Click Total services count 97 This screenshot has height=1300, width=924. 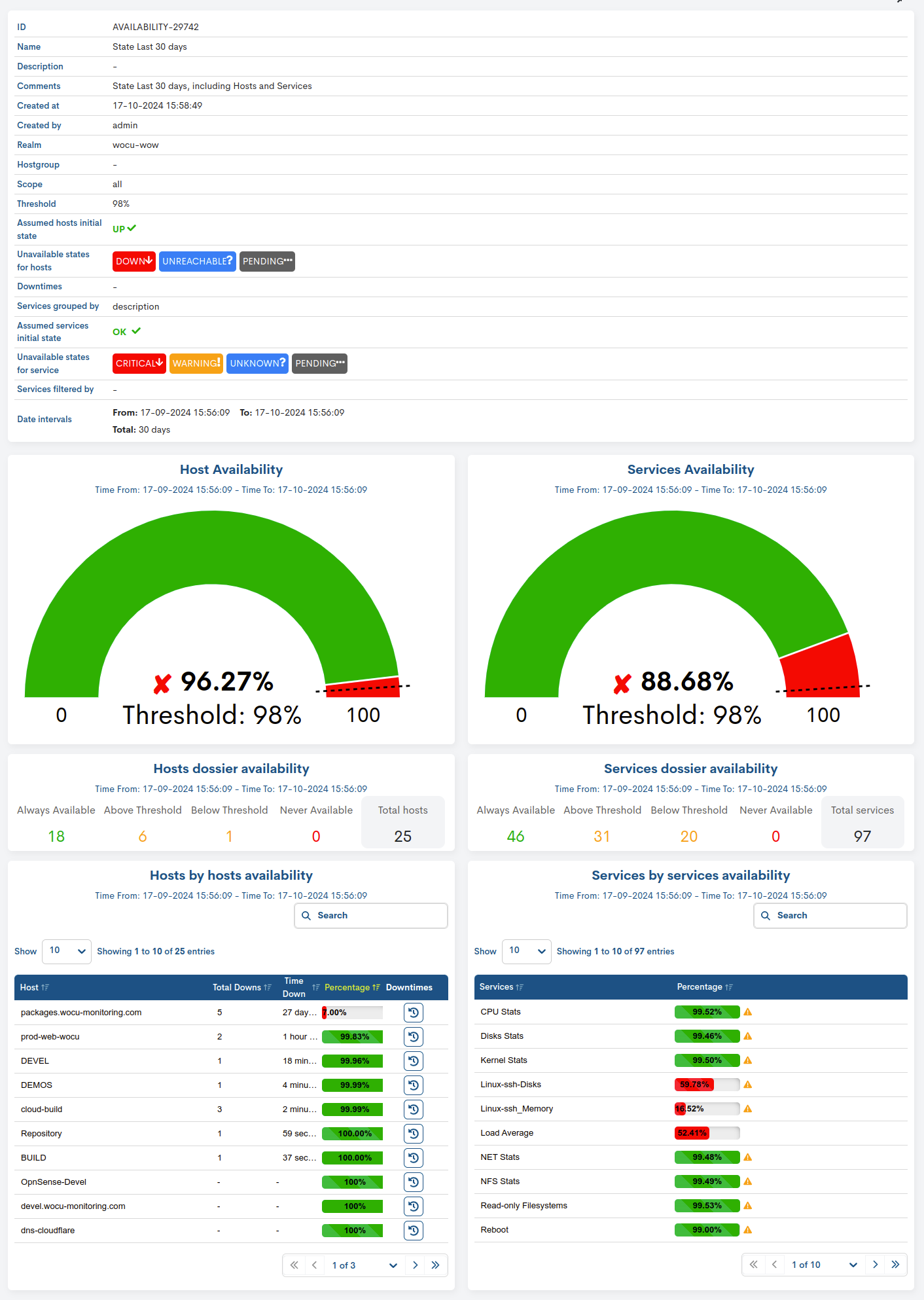pyautogui.click(x=862, y=837)
